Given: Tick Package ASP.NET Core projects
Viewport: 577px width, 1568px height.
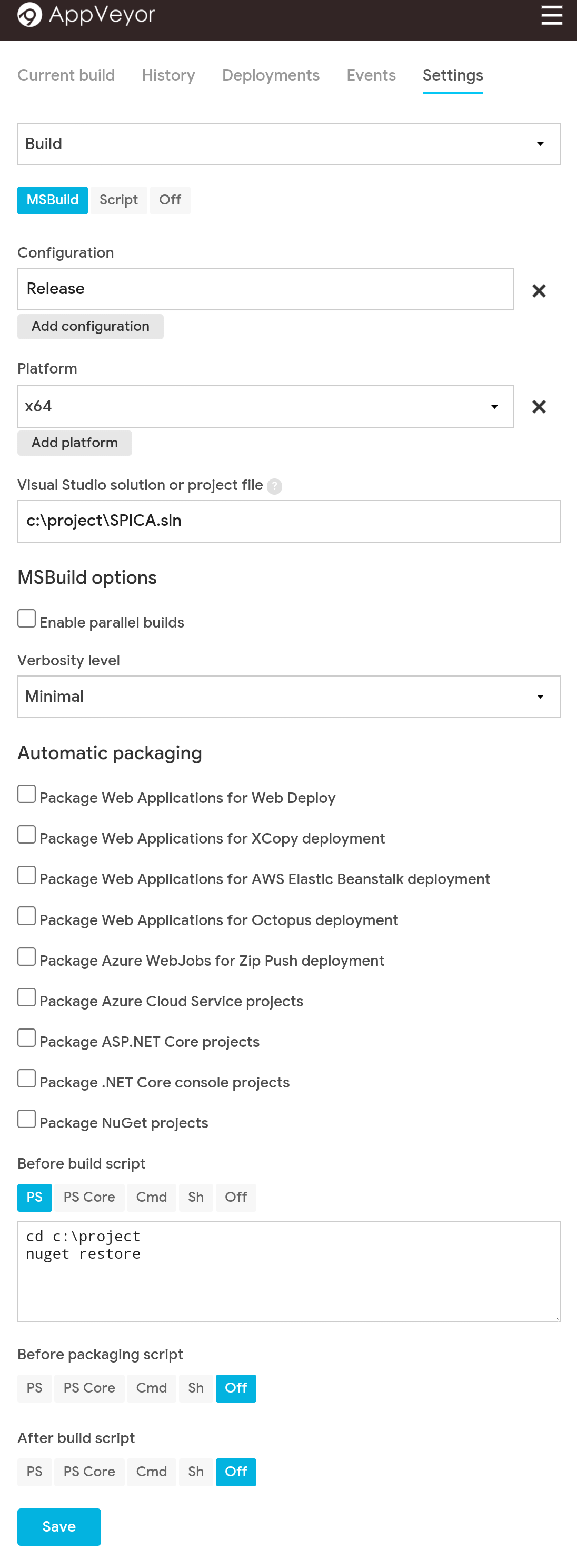Looking at the screenshot, I should pyautogui.click(x=27, y=1038).
